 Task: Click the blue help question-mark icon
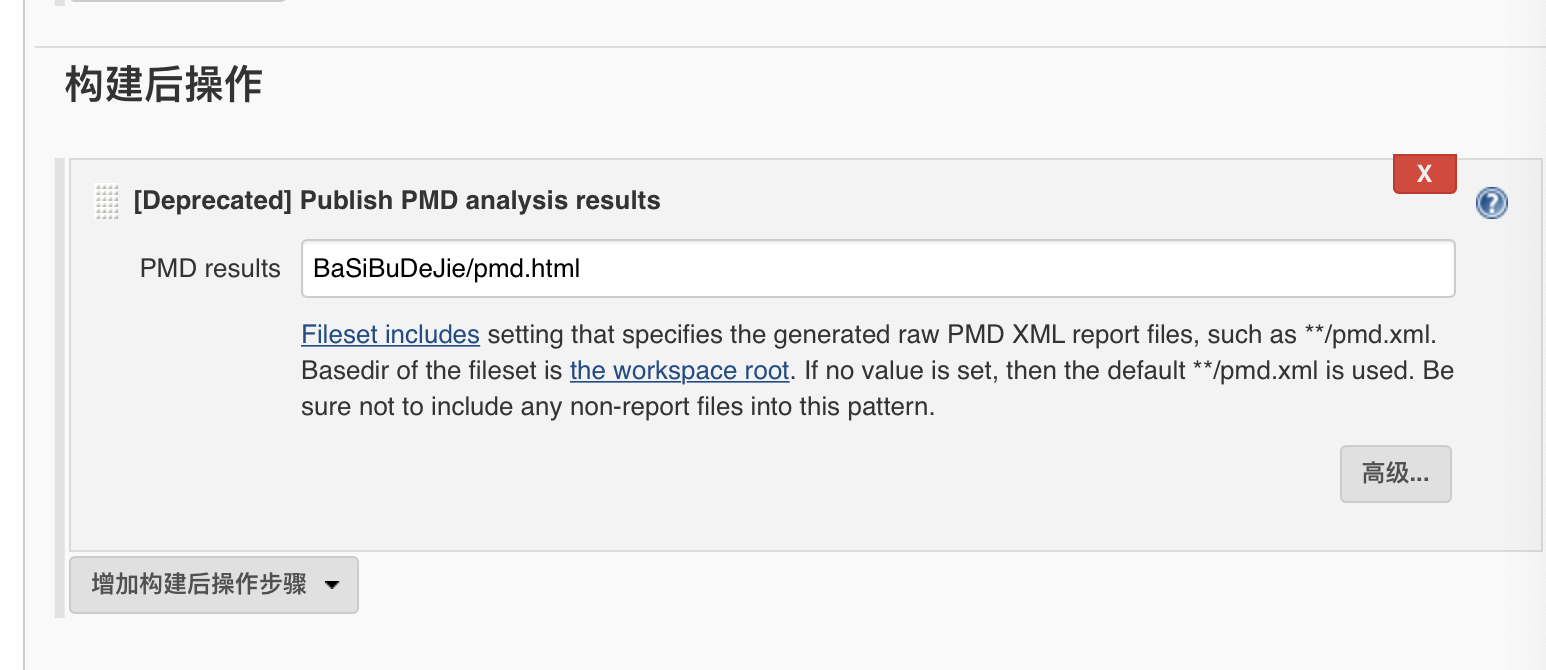[x=1491, y=204]
